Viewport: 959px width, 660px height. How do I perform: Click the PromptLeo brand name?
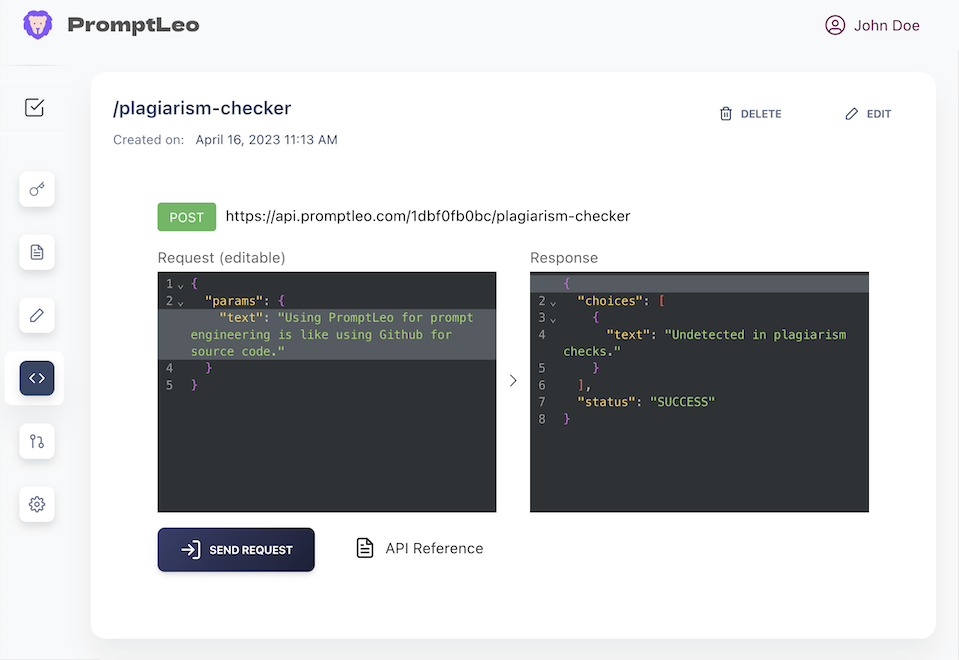(x=133, y=25)
